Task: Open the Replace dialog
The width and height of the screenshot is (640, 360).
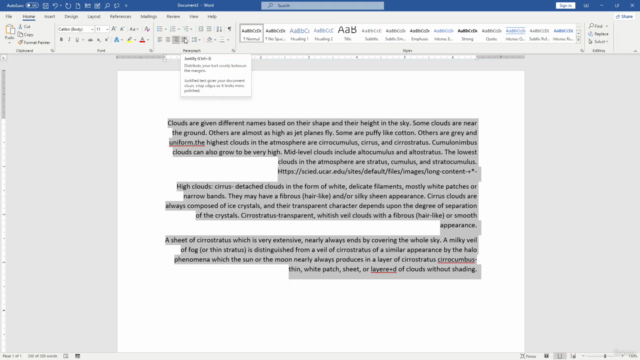Action: 598,34
